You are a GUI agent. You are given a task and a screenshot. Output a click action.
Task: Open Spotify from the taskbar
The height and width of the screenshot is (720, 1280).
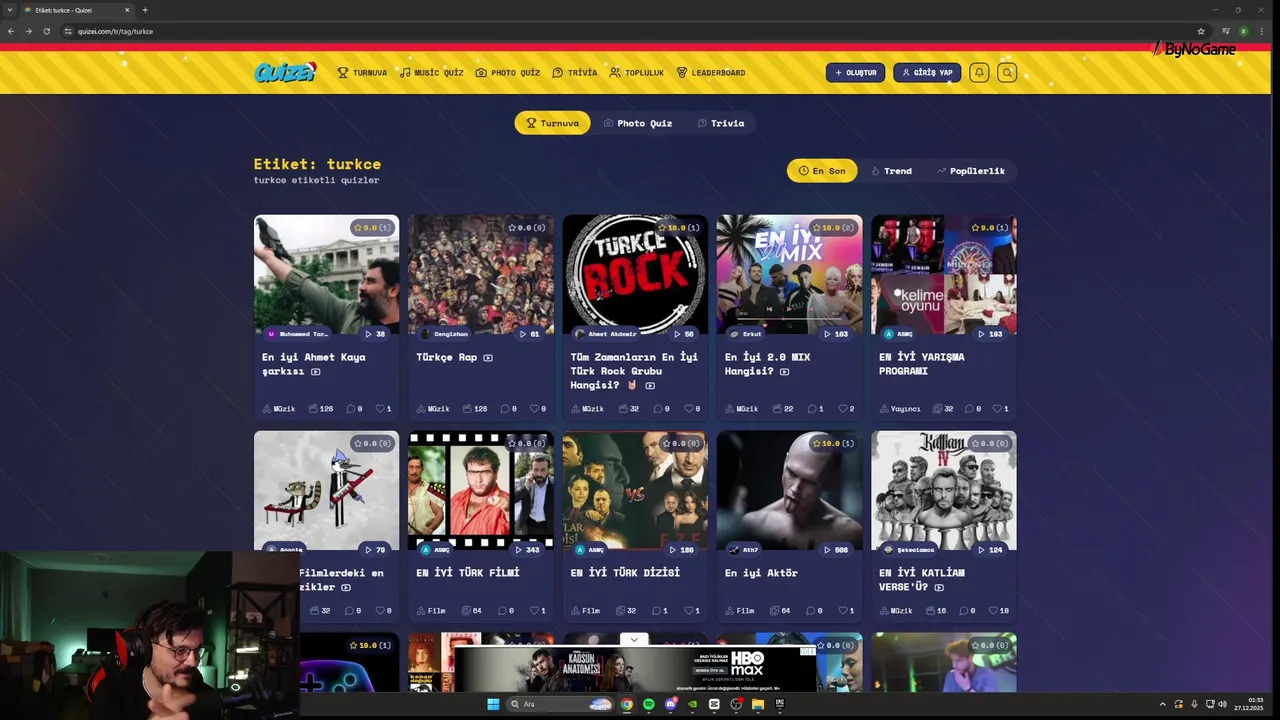pos(649,704)
